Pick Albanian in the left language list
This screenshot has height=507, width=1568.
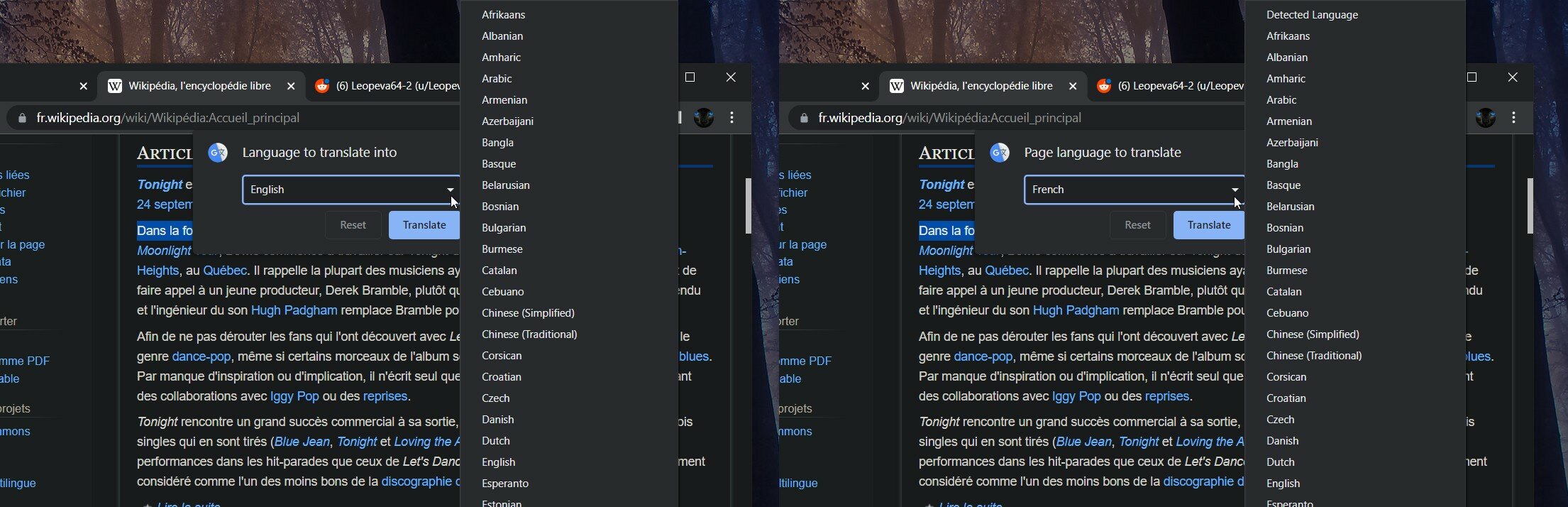point(570,36)
